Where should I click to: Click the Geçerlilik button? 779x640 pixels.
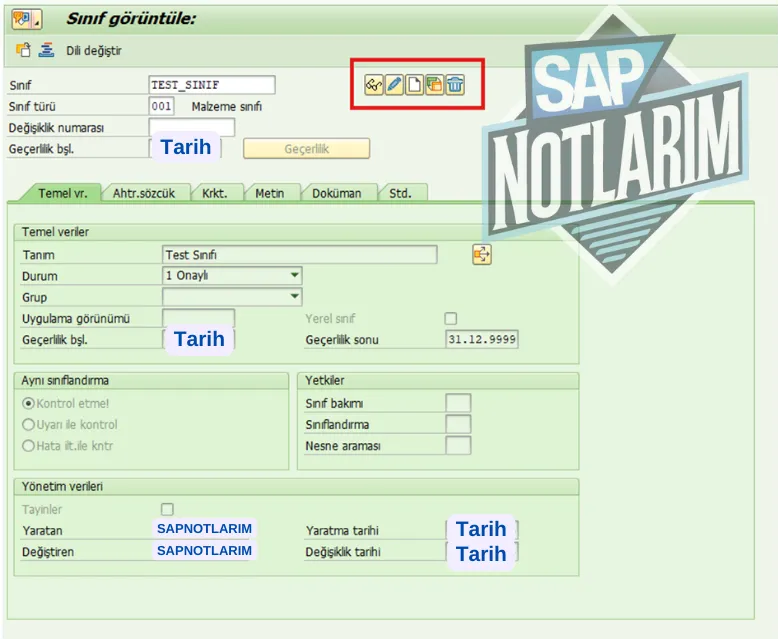[307, 149]
